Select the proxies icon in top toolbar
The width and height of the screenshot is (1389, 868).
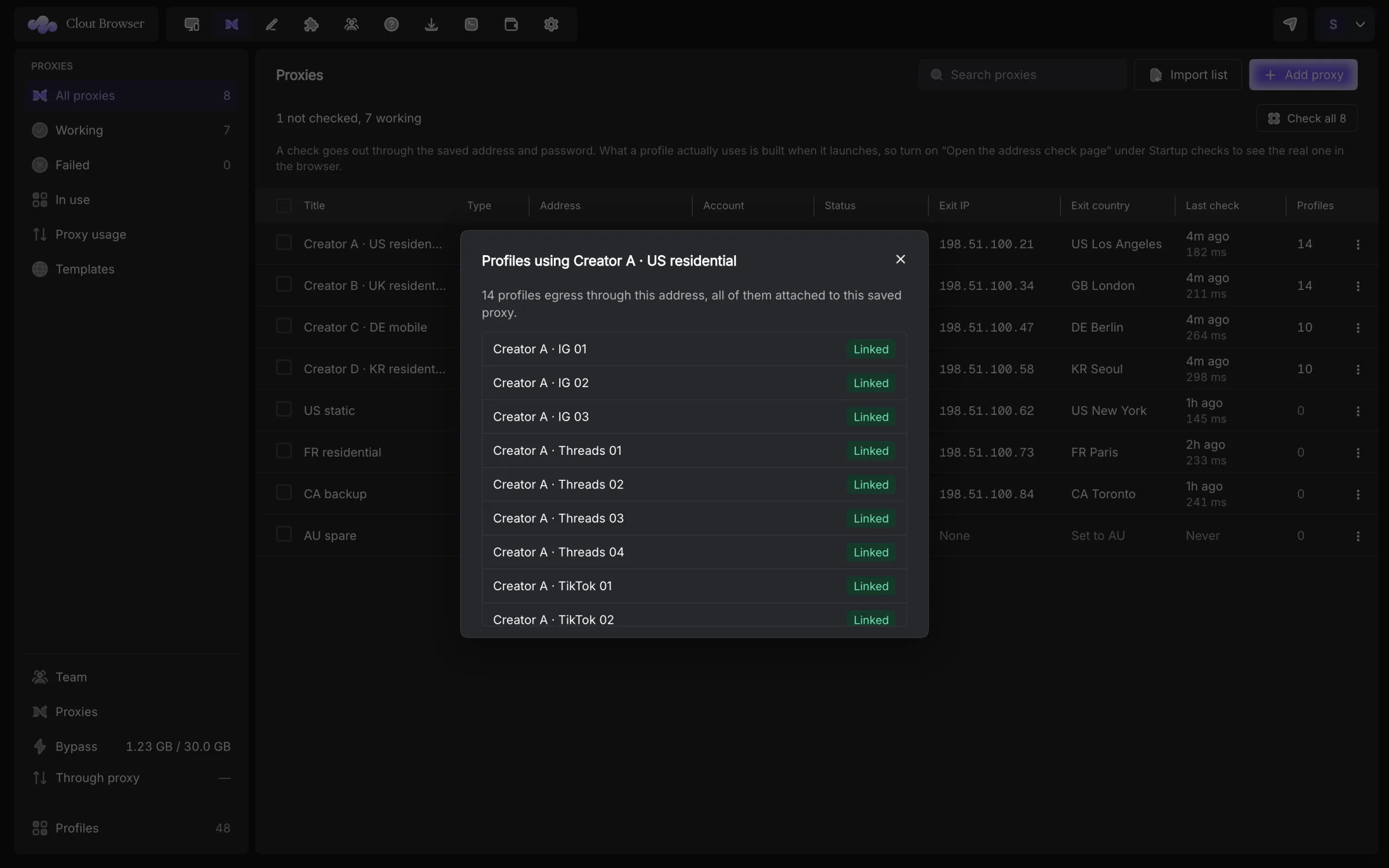coord(231,24)
